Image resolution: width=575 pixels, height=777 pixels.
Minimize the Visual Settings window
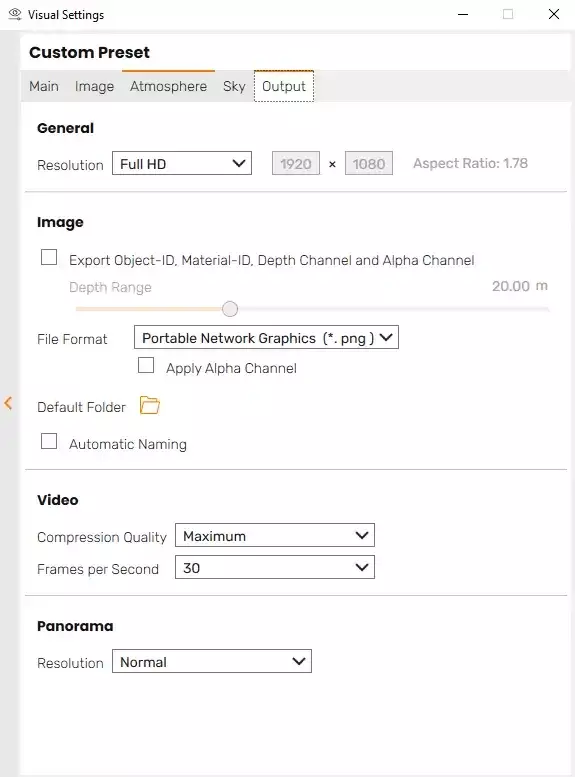(x=463, y=14)
